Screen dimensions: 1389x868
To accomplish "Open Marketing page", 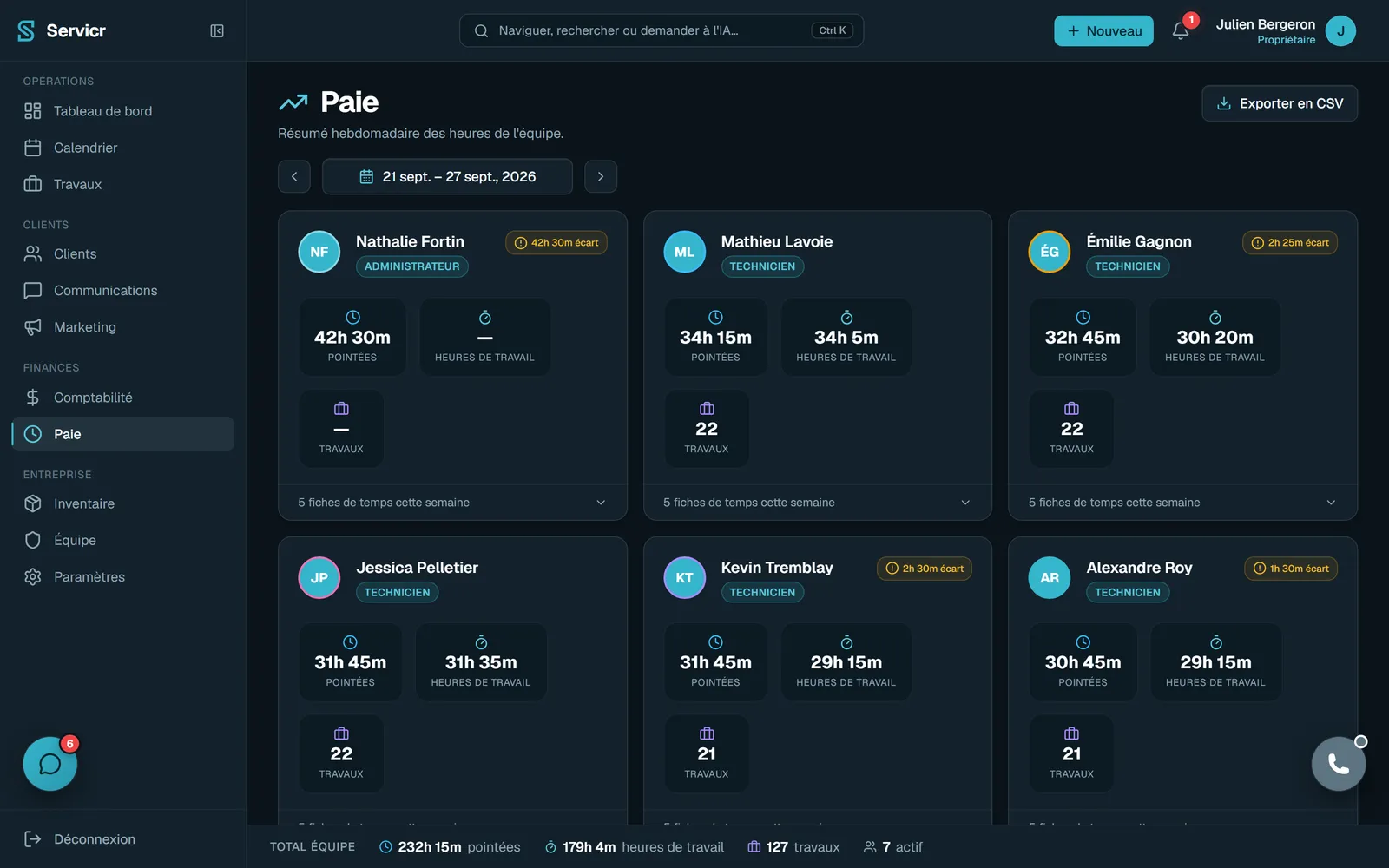I will click(123, 326).
